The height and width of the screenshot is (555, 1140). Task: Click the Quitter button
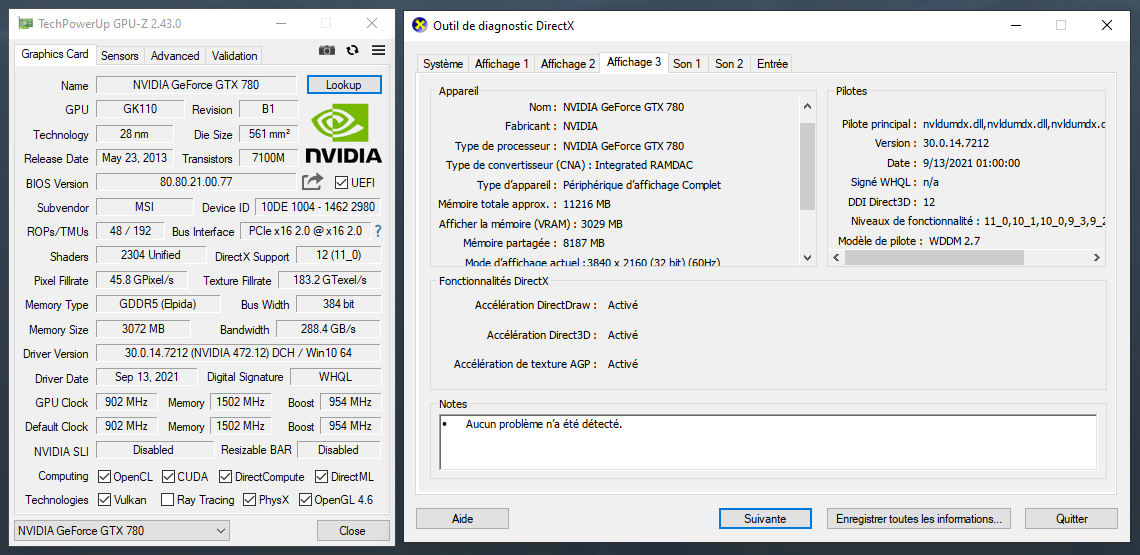click(x=1072, y=519)
